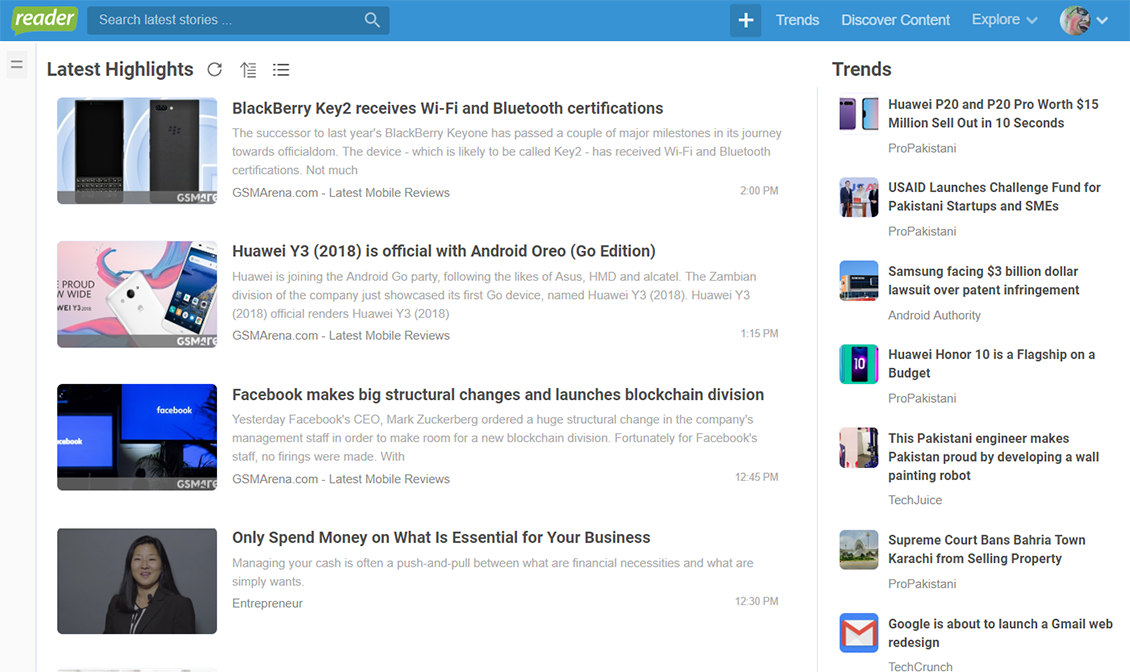The width and height of the screenshot is (1130, 672).
Task: Open BlackBerry Key2 certifications article
Action: [x=448, y=108]
